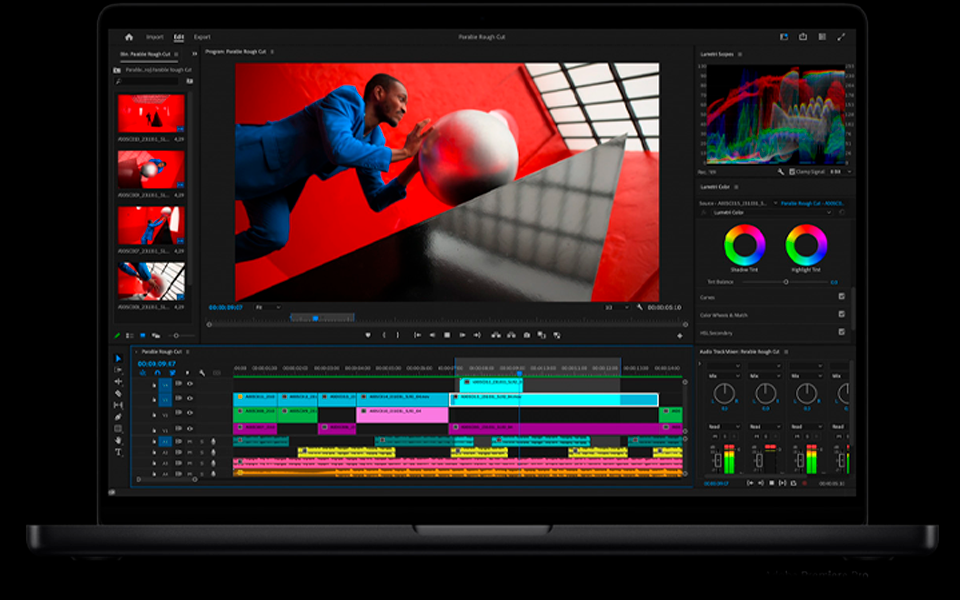Select the Hand tool
The width and height of the screenshot is (960, 600).
coord(118,440)
